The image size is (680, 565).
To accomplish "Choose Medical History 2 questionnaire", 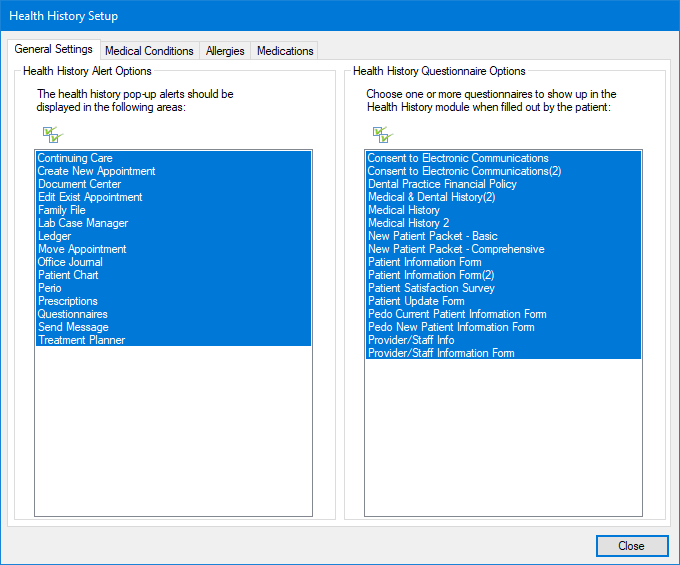I will point(408,223).
